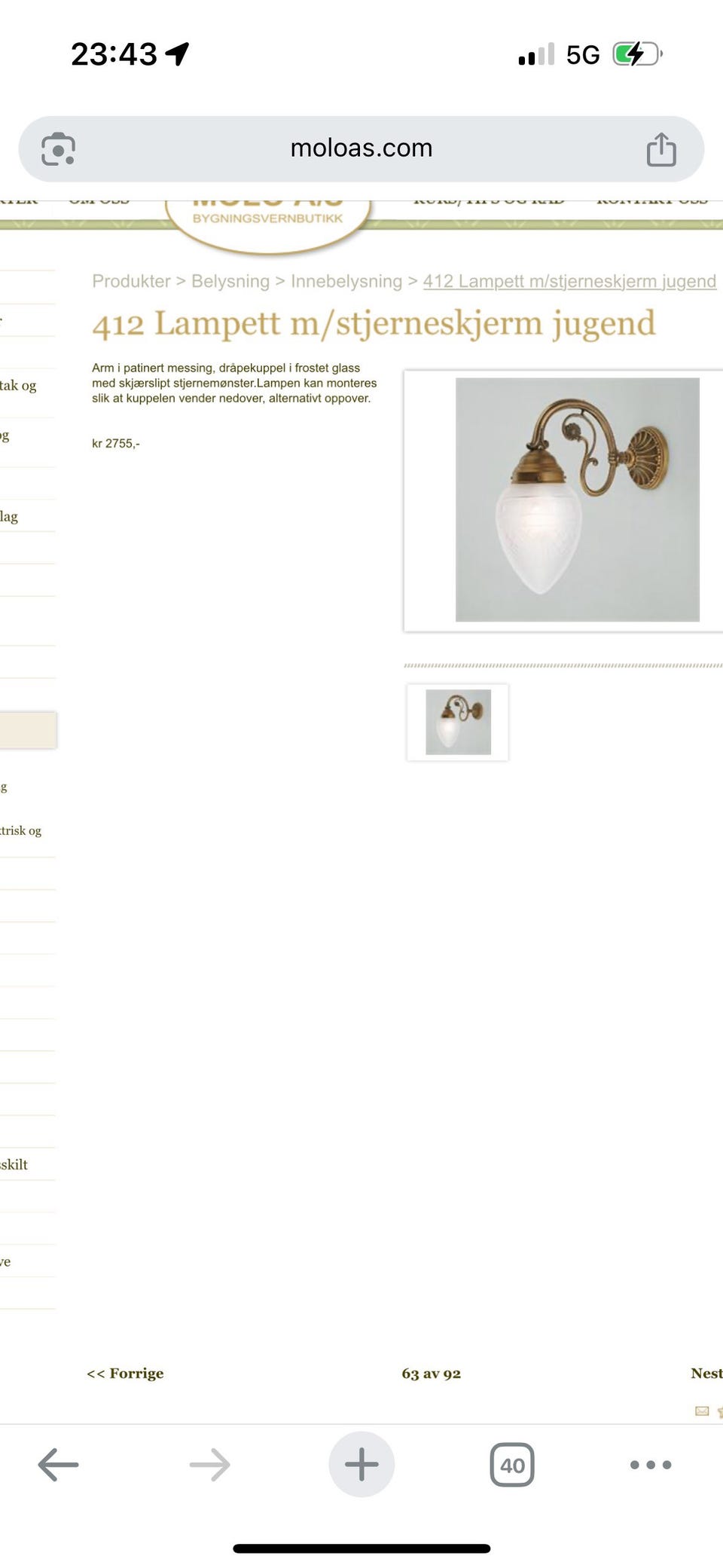Open a new tab with plus button
This screenshot has height=1568, width=723.
(x=361, y=1464)
